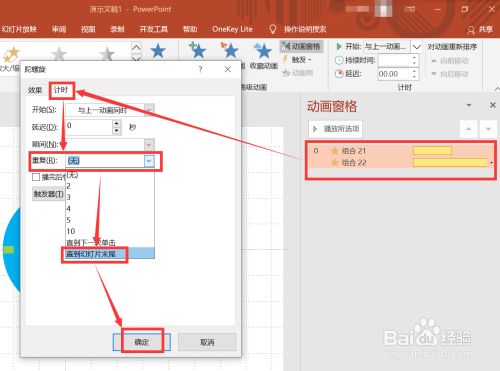Expand the 开始(S) dropdown in dialog
Image resolution: width=500 pixels, height=371 pixels.
149,110
